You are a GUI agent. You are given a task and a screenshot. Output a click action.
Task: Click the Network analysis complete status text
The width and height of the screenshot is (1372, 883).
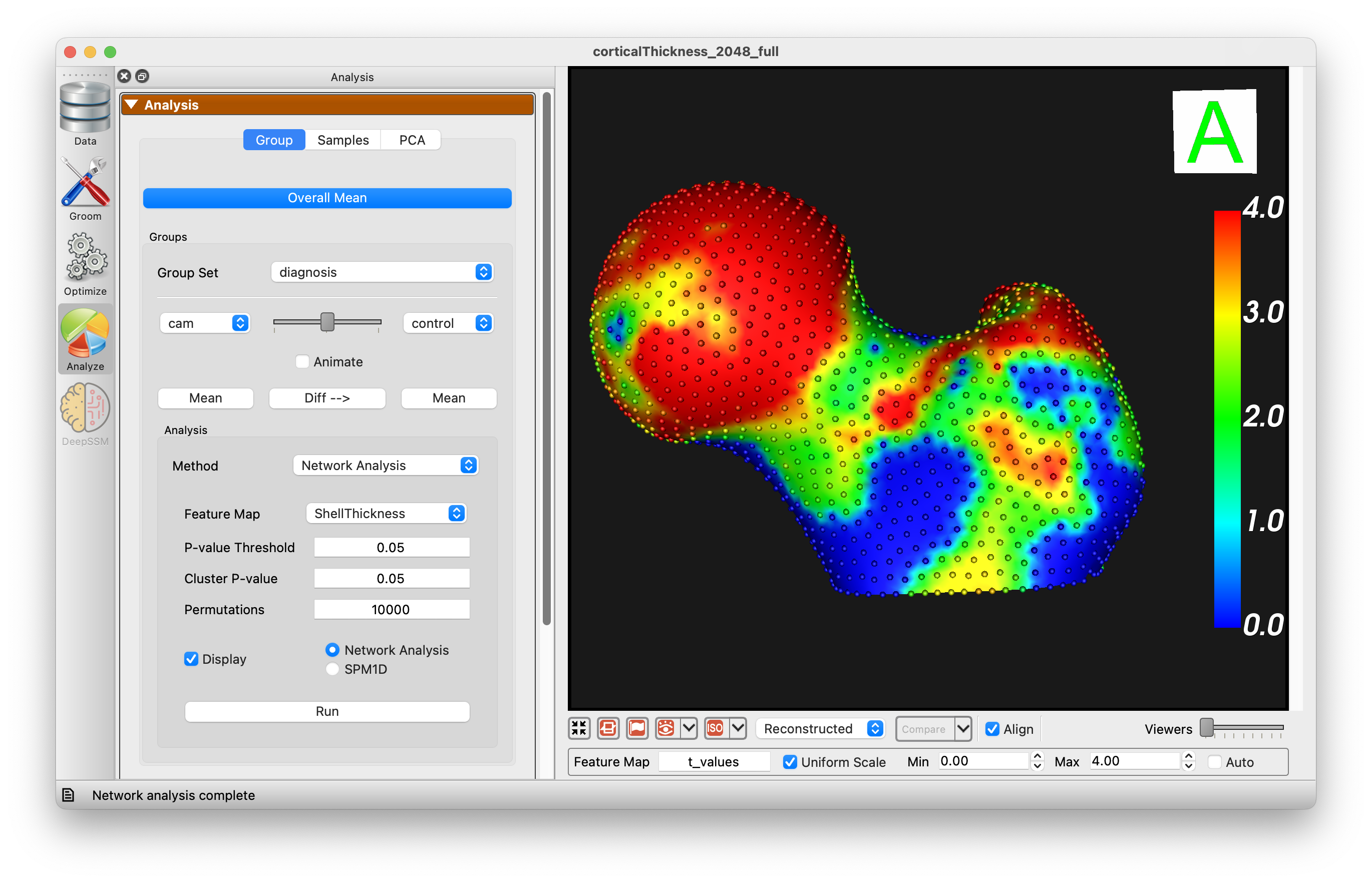coord(173,795)
